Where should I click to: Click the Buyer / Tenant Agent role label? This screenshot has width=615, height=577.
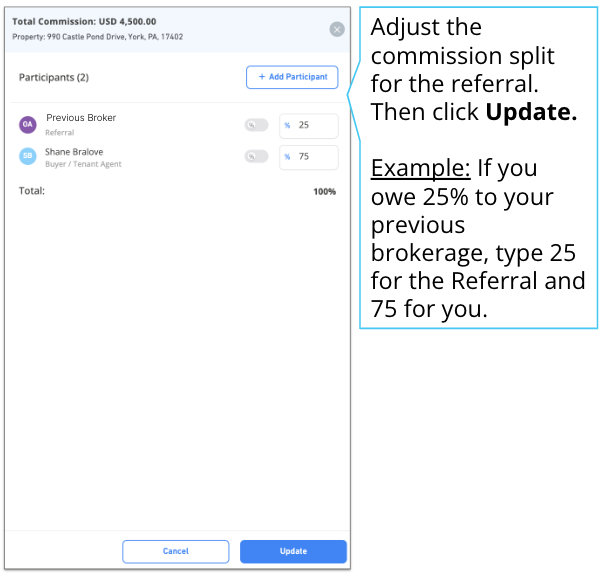pyautogui.click(x=83, y=164)
